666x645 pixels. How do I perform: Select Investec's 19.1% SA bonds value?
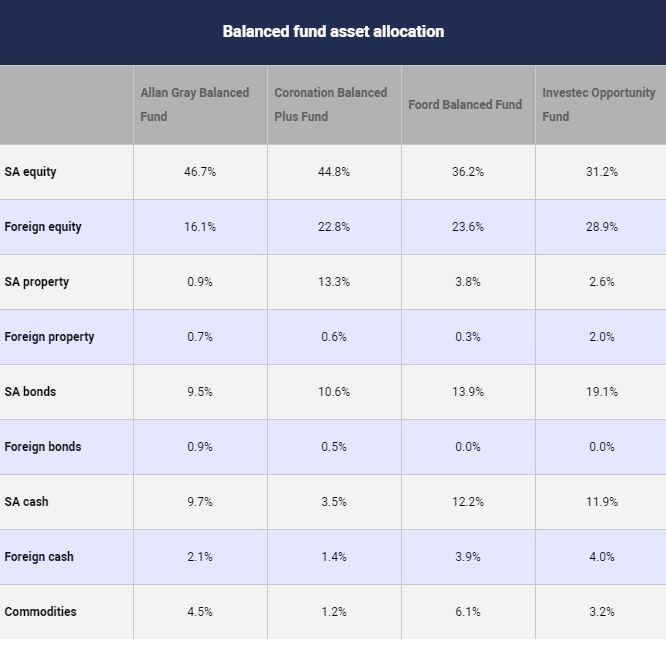tap(602, 392)
